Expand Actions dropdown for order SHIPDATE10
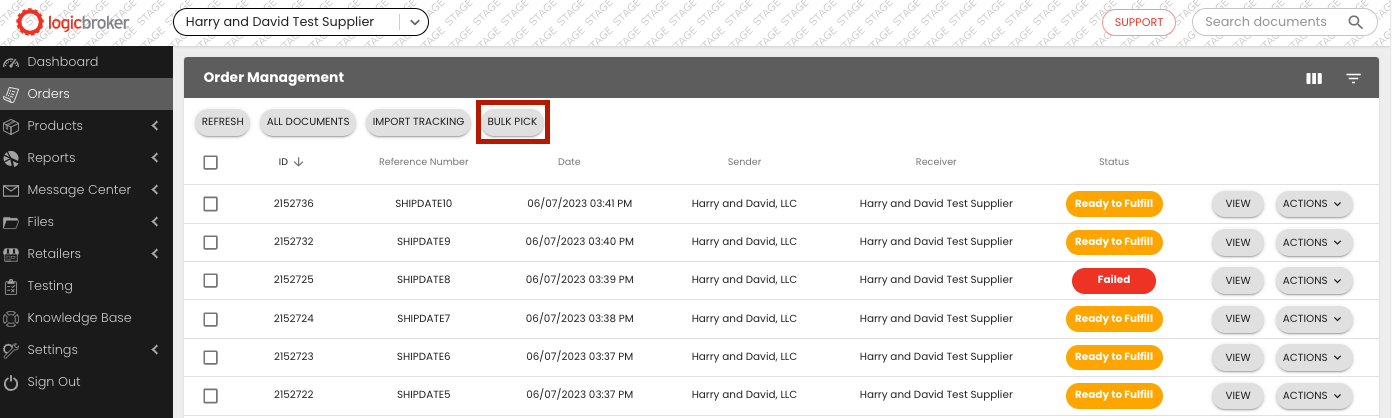Screen dimensions: 1392x418 tap(1313, 204)
